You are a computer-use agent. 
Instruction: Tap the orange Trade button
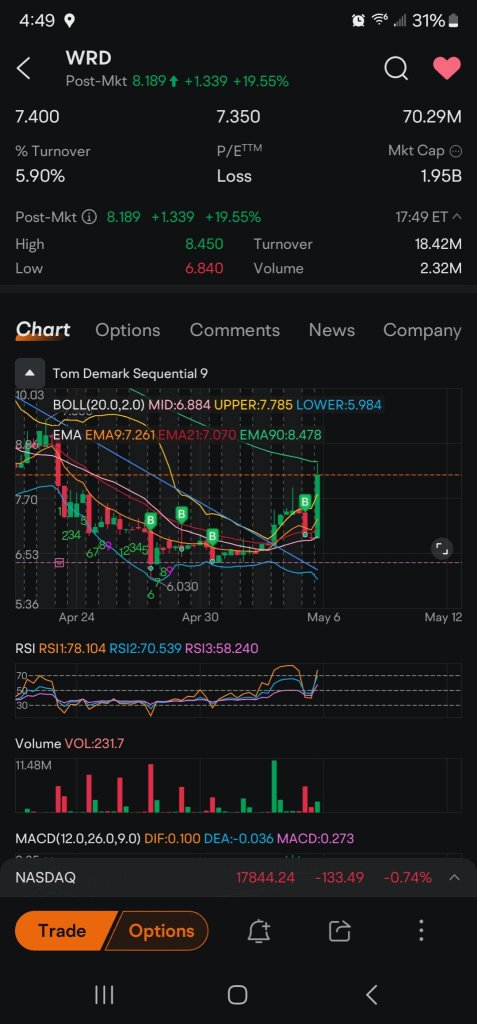point(62,931)
